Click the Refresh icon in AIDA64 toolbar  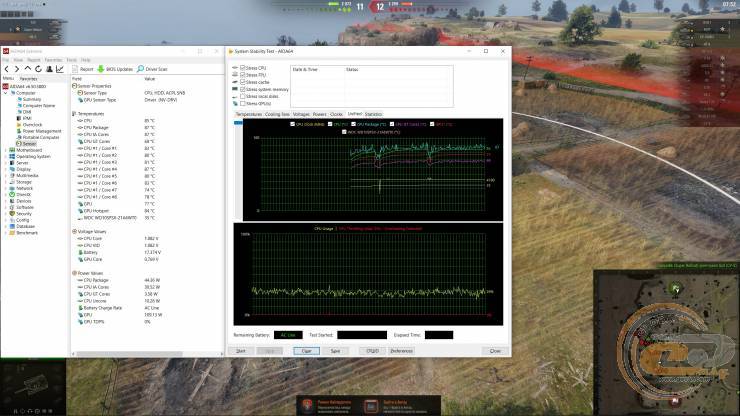pyautogui.click(x=37, y=69)
